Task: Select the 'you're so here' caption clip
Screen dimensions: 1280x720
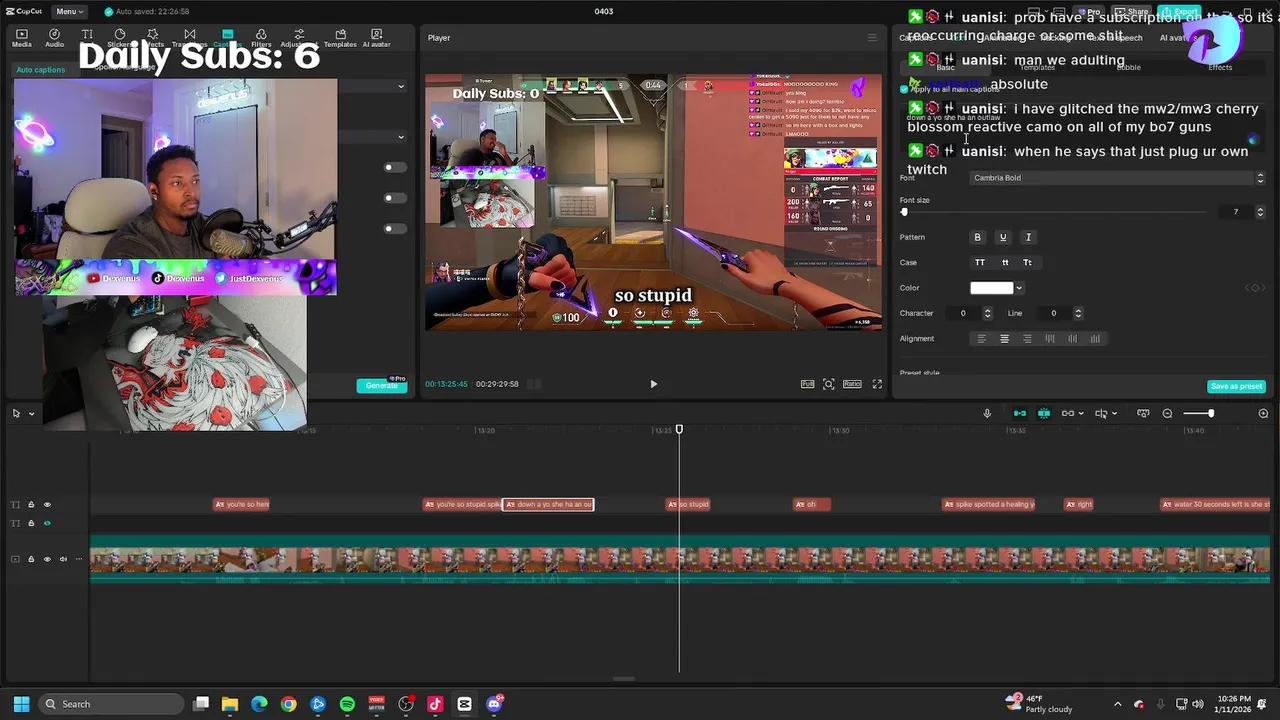Action: 242,504
